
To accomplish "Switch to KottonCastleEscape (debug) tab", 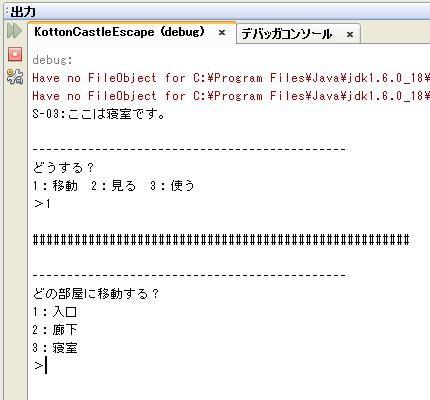I will [119, 32].
